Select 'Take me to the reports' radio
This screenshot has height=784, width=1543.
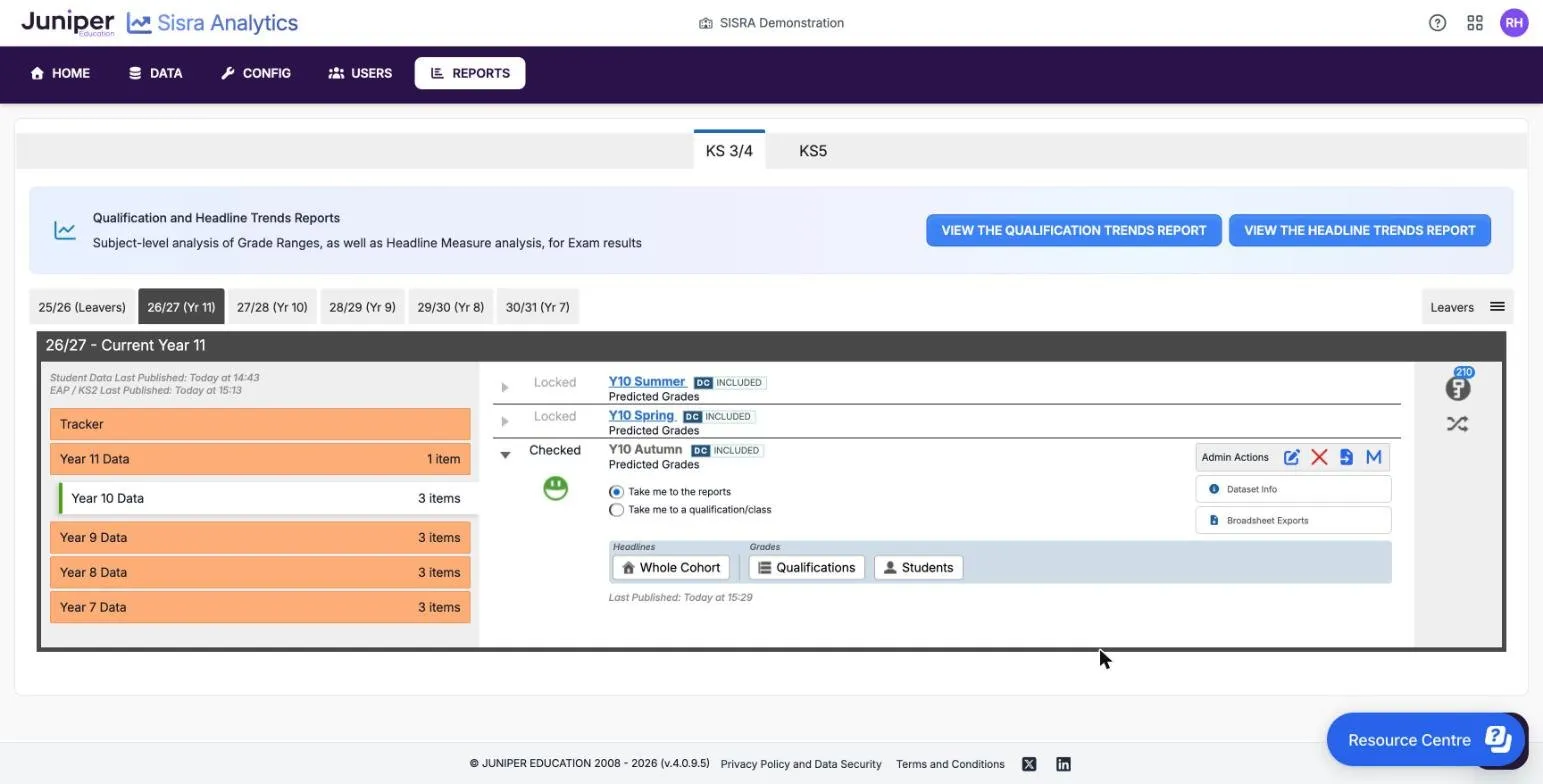616,492
